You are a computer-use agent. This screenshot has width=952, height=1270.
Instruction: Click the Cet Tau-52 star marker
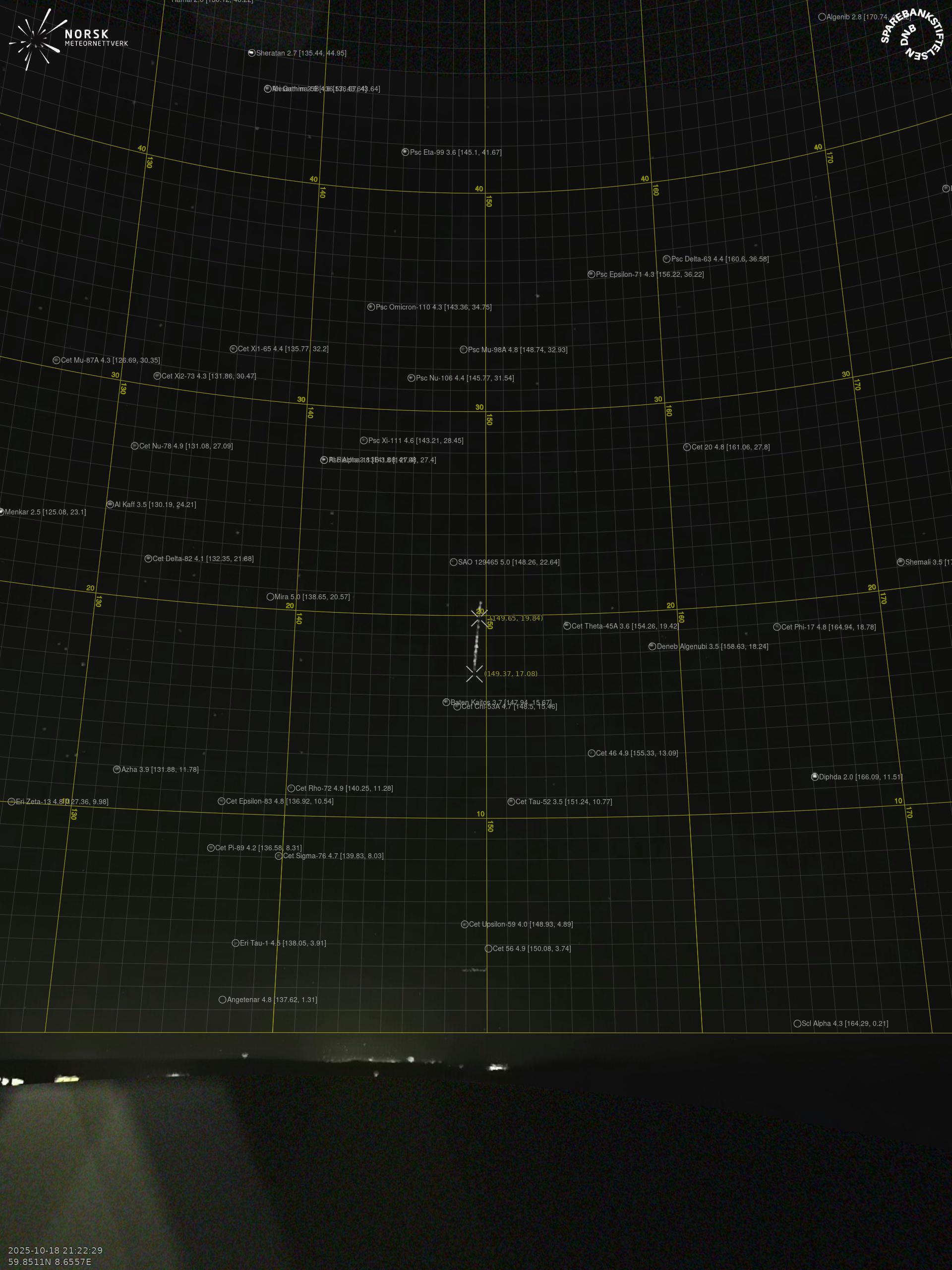pyautogui.click(x=511, y=802)
